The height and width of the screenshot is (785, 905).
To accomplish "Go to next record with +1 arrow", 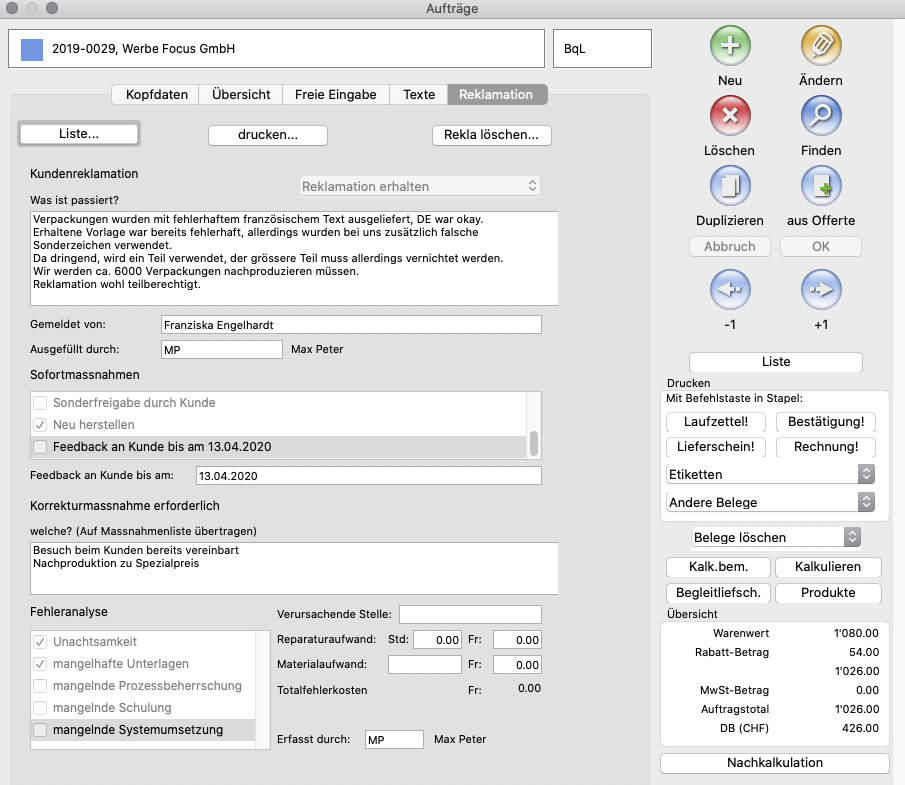I will [821, 290].
